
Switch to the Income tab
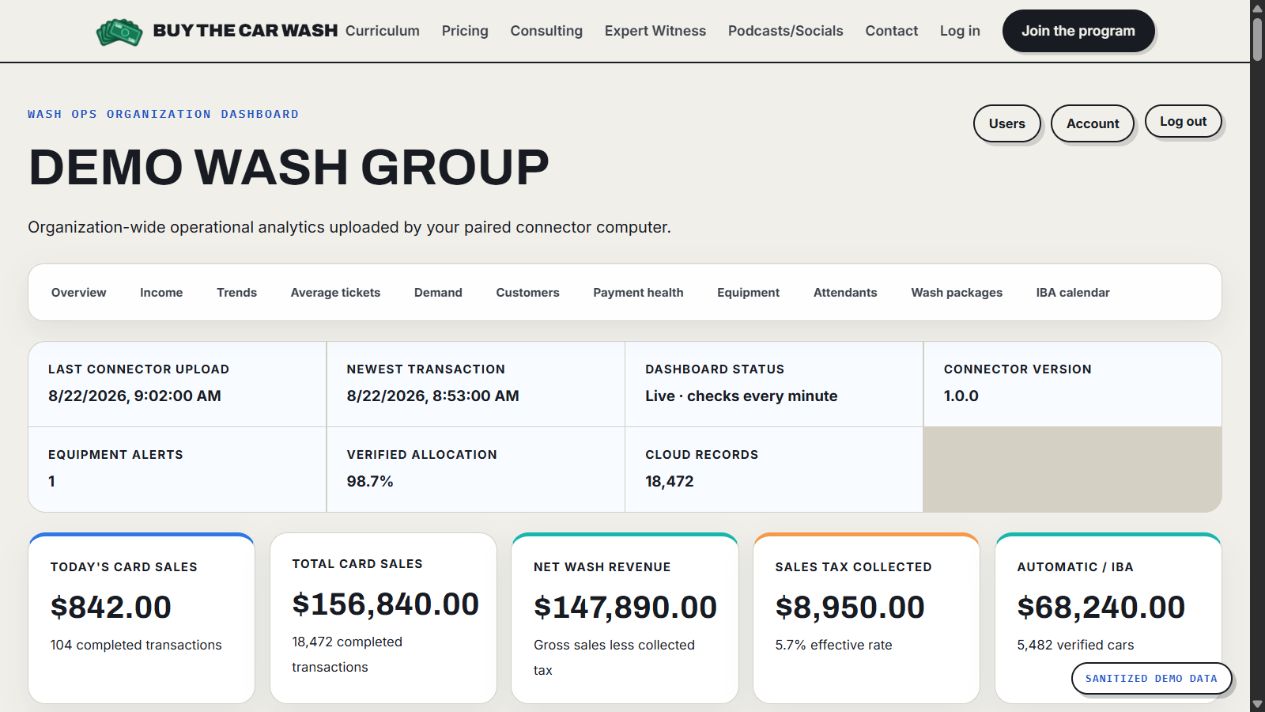161,293
